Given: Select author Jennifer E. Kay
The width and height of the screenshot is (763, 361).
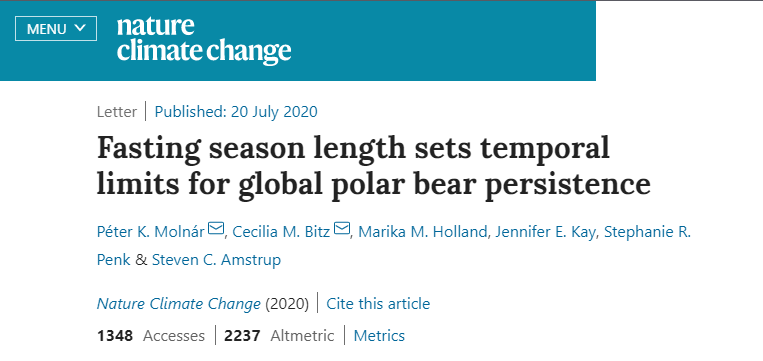Looking at the screenshot, I should pyautogui.click(x=545, y=232).
